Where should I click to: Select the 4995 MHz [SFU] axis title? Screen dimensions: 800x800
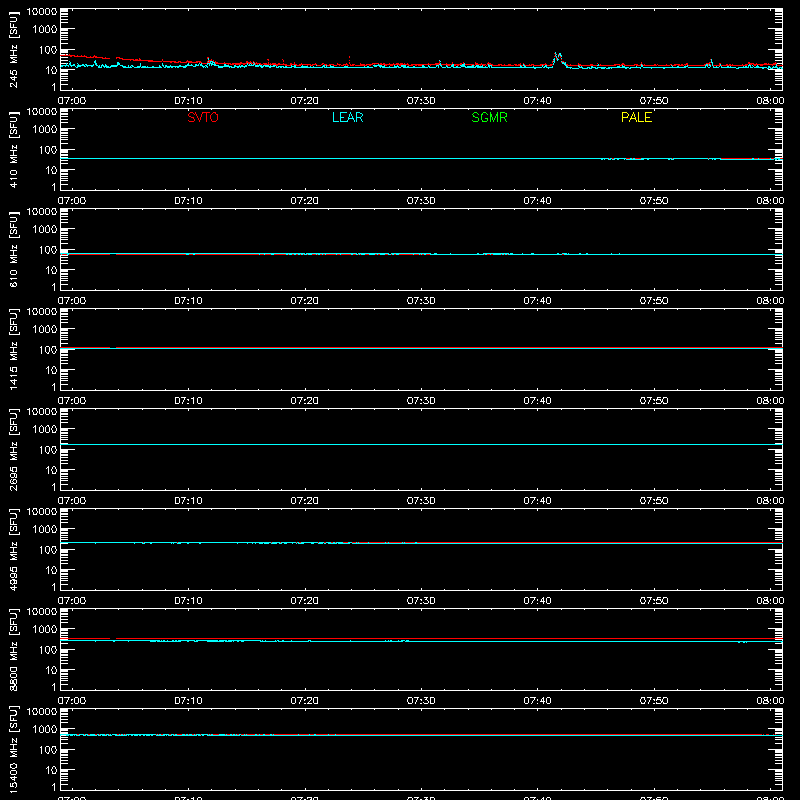pos(14,549)
